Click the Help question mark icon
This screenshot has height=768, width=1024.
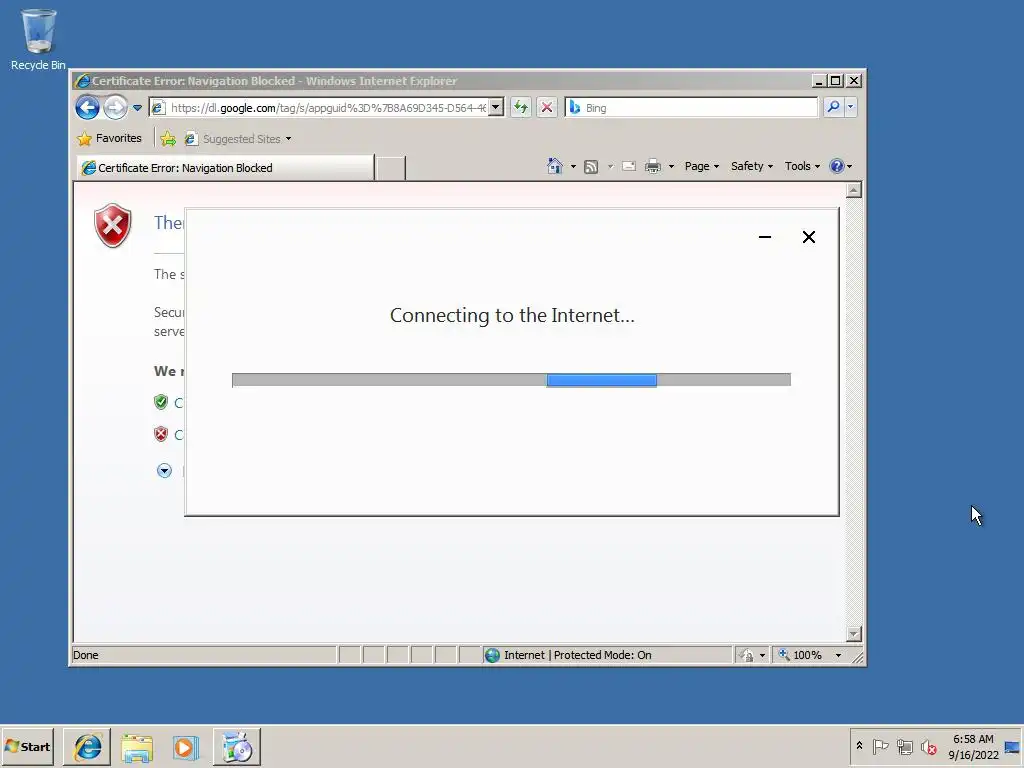coord(837,166)
